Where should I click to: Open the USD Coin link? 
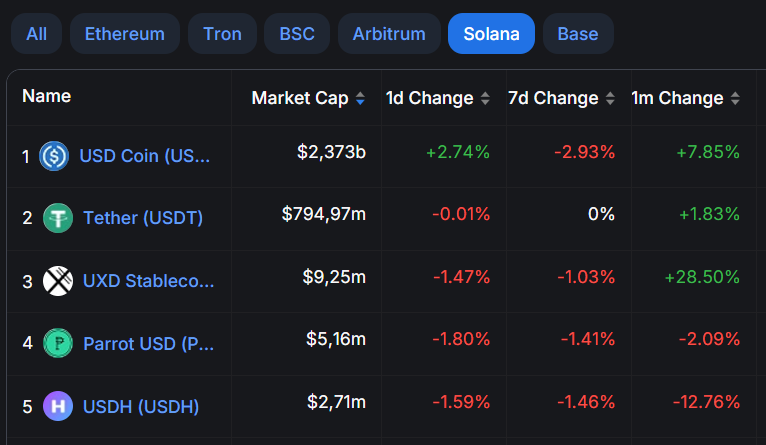[145, 156]
